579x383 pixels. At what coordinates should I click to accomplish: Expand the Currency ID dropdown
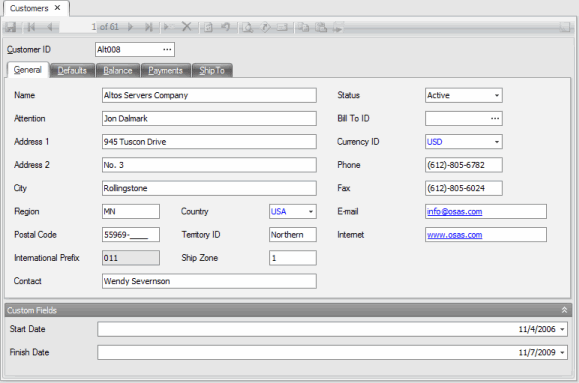(x=497, y=142)
